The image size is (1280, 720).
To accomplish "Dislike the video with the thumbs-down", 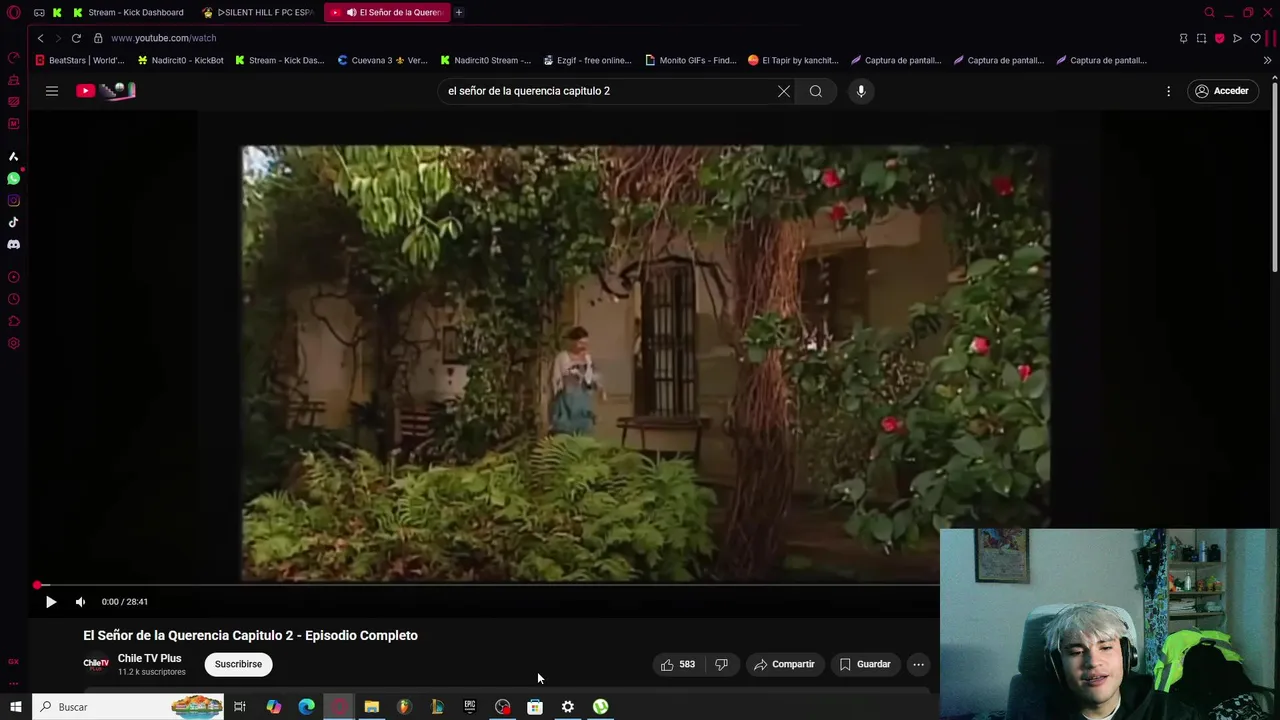I will (721, 664).
